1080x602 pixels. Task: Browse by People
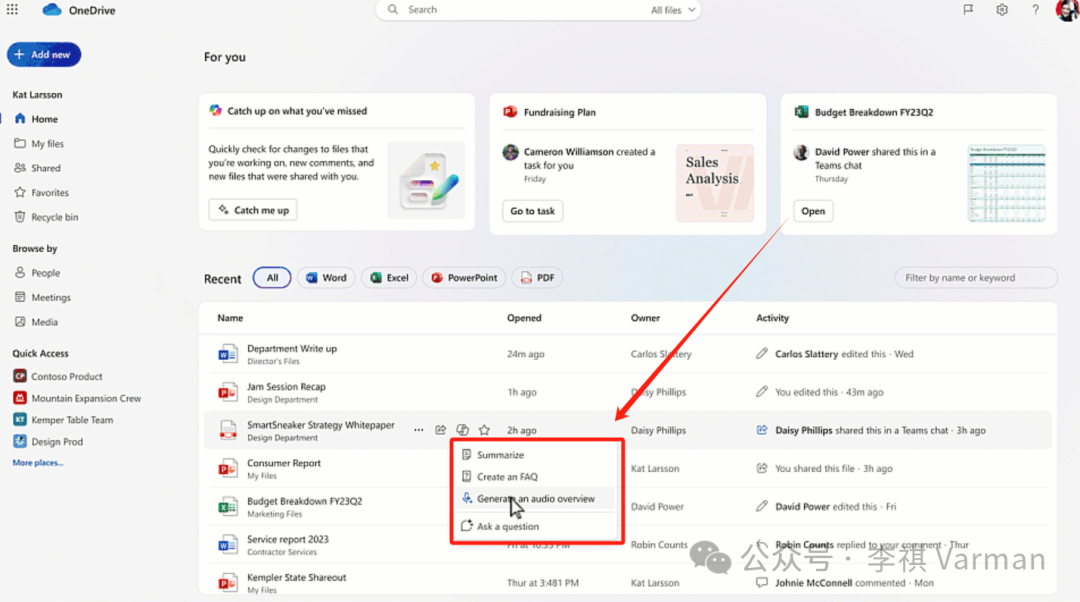point(37,273)
